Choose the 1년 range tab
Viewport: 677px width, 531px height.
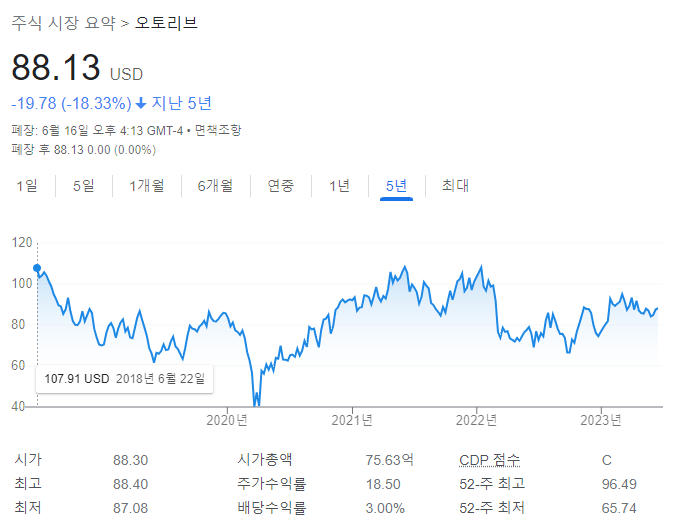tap(340, 186)
